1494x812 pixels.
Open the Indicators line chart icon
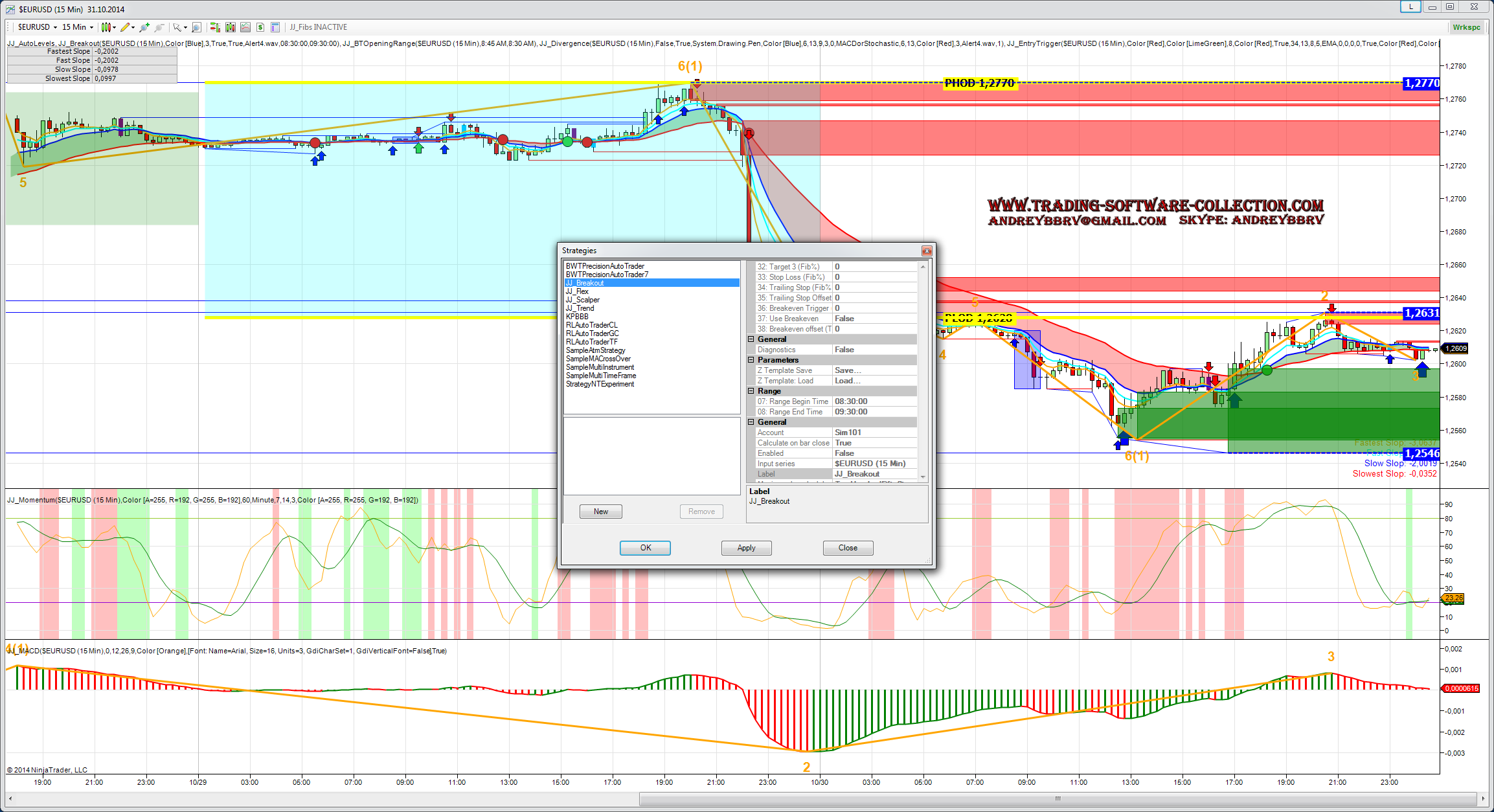pos(245,27)
